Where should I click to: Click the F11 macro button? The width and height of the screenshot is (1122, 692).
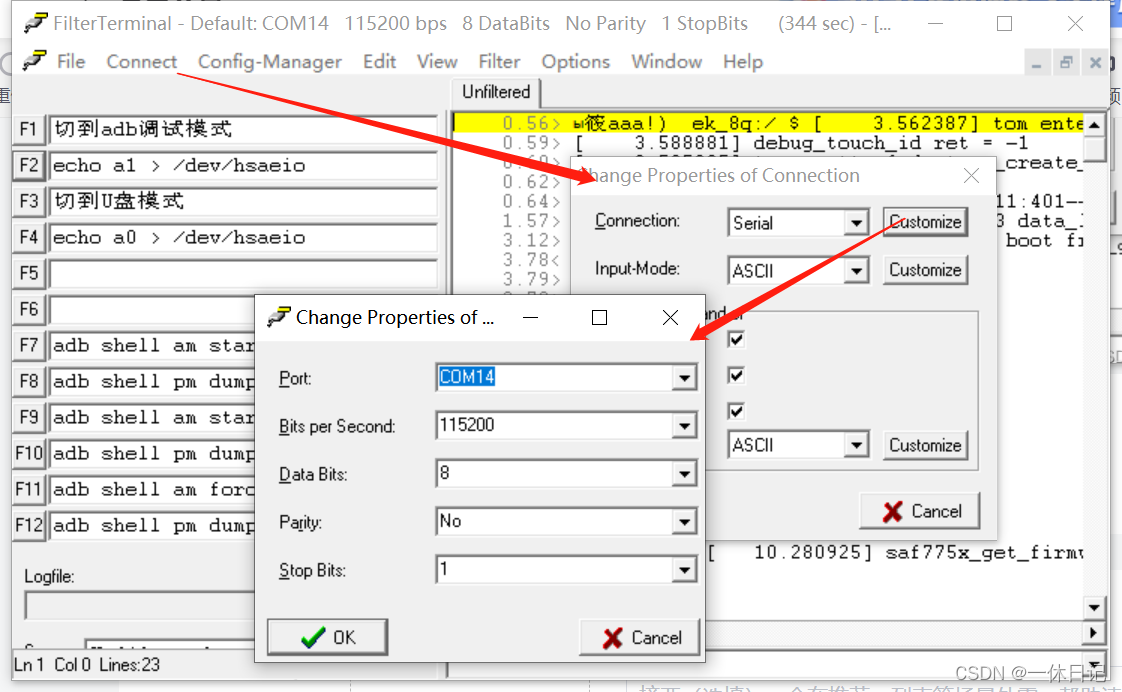click(x=29, y=489)
